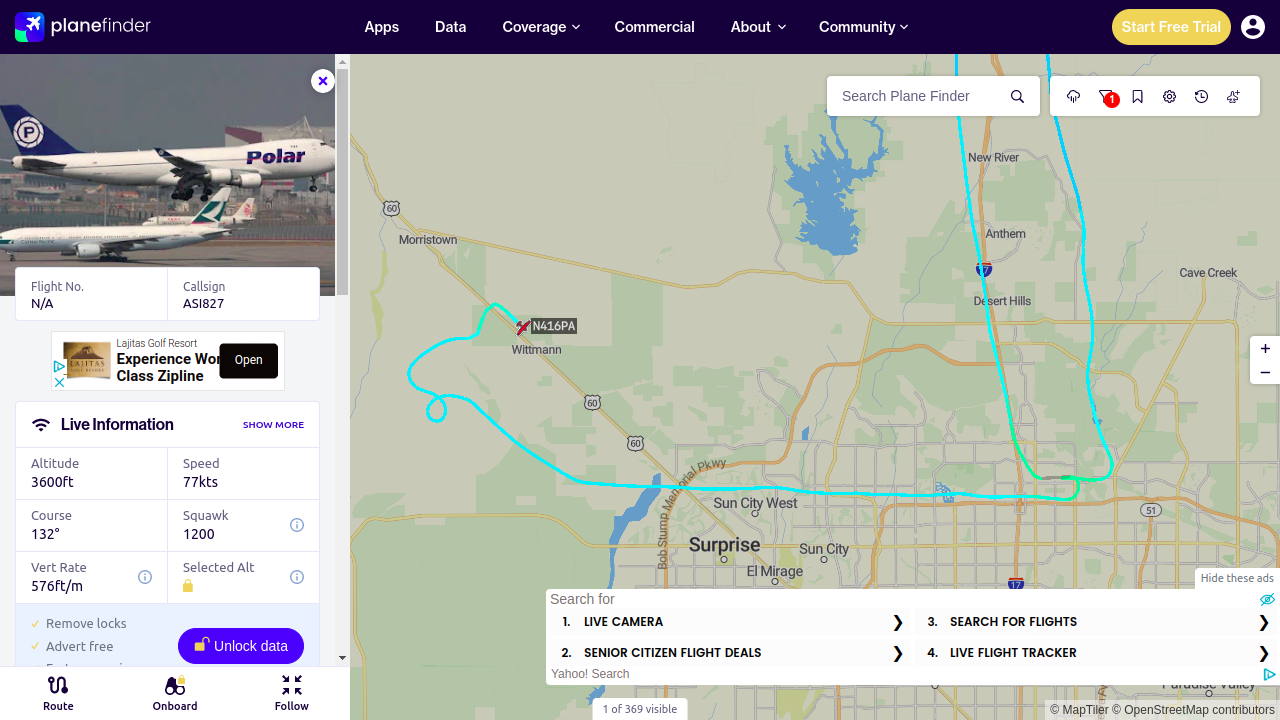Open SENIOR CITIZEN FLIGHT DEALS result

[x=732, y=653]
